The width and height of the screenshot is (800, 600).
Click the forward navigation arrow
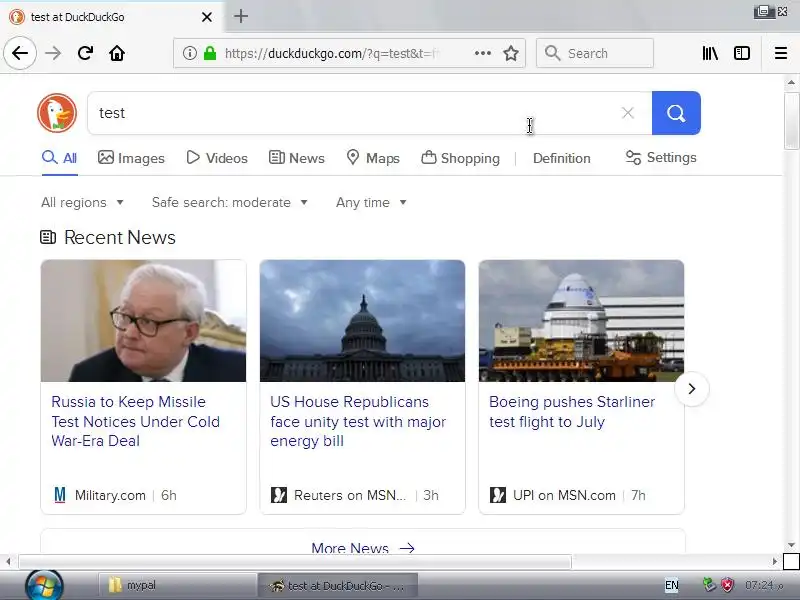click(x=53, y=53)
